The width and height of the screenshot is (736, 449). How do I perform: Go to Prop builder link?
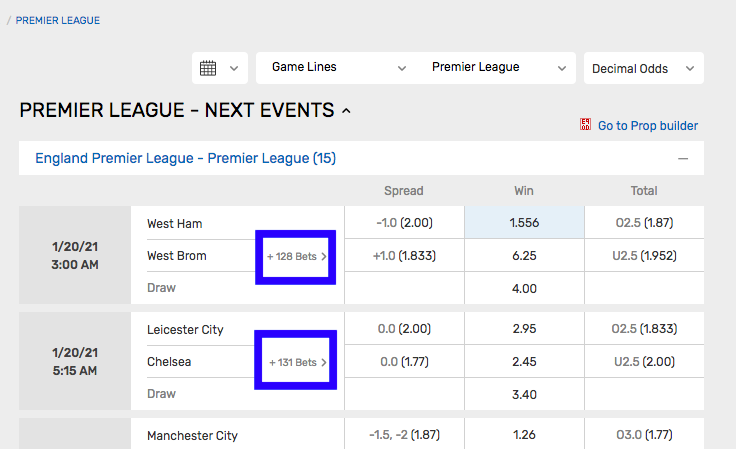[647, 126]
